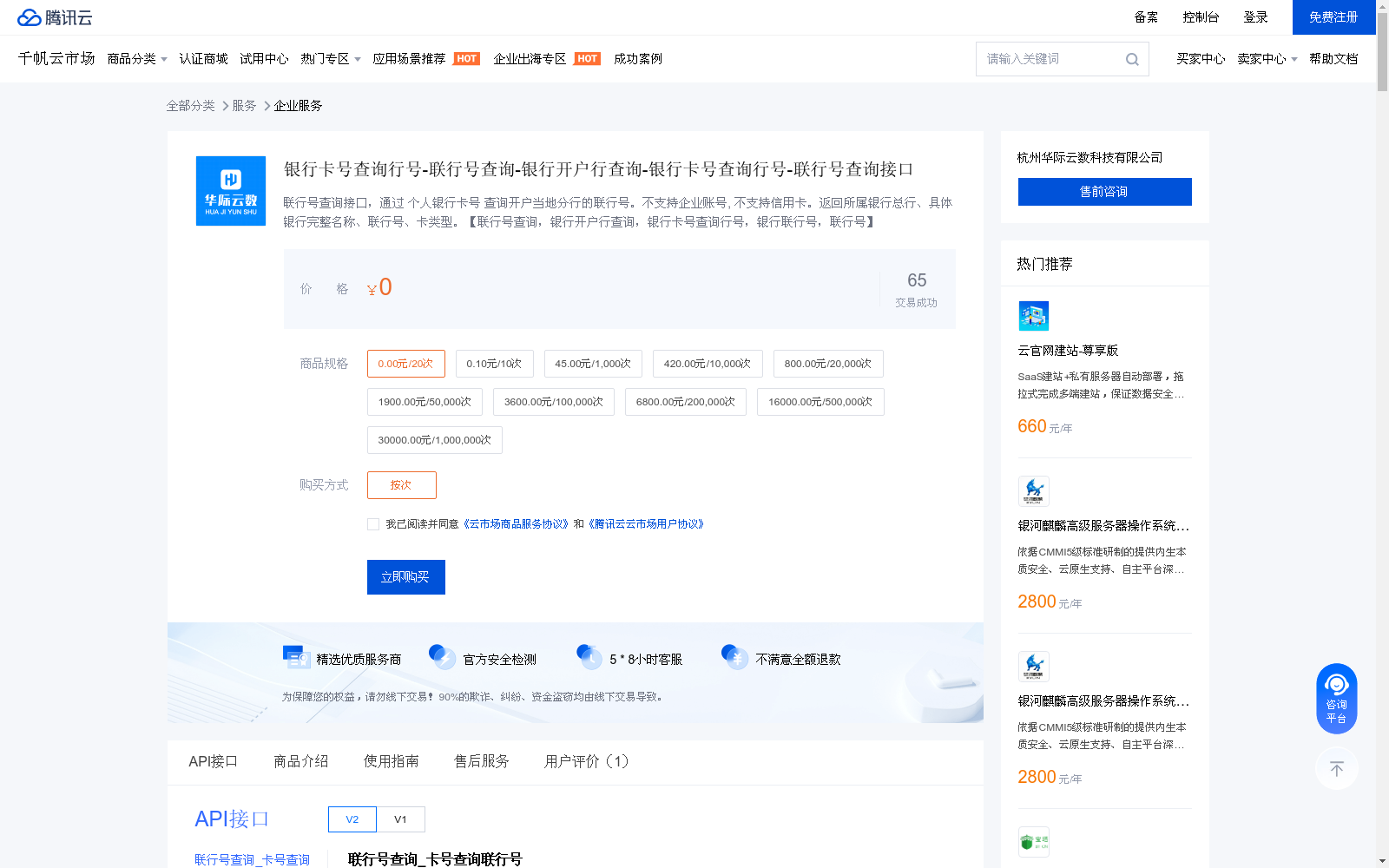Image resolution: width=1389 pixels, height=868 pixels.
Task: Click the icon above 2800 元/年 first listing
Action: tap(1033, 491)
